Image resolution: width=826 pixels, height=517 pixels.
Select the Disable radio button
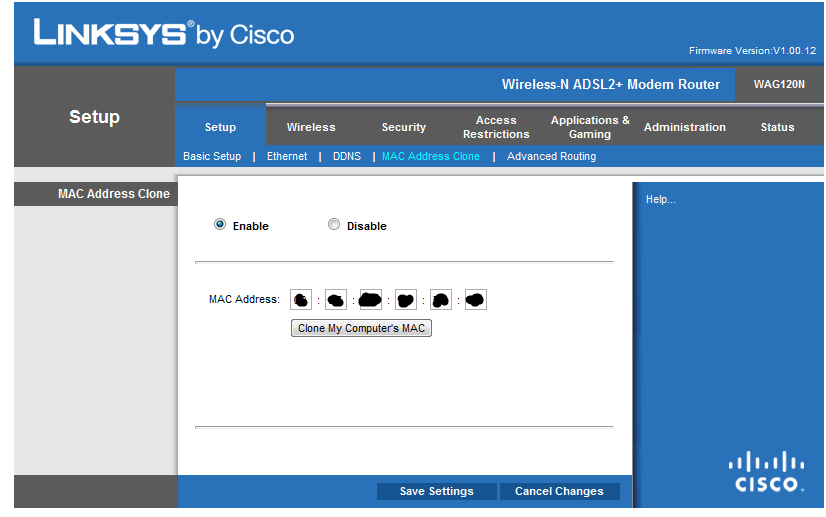(333, 225)
